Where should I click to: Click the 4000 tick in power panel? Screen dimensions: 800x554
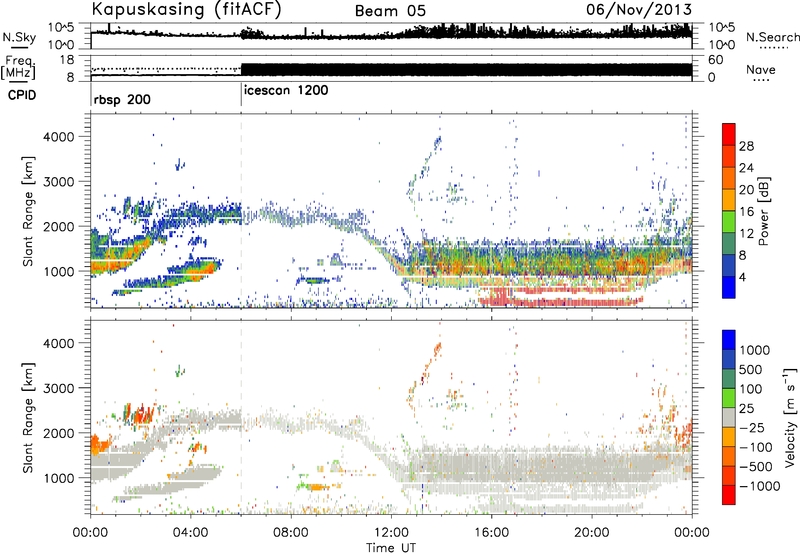59,137
